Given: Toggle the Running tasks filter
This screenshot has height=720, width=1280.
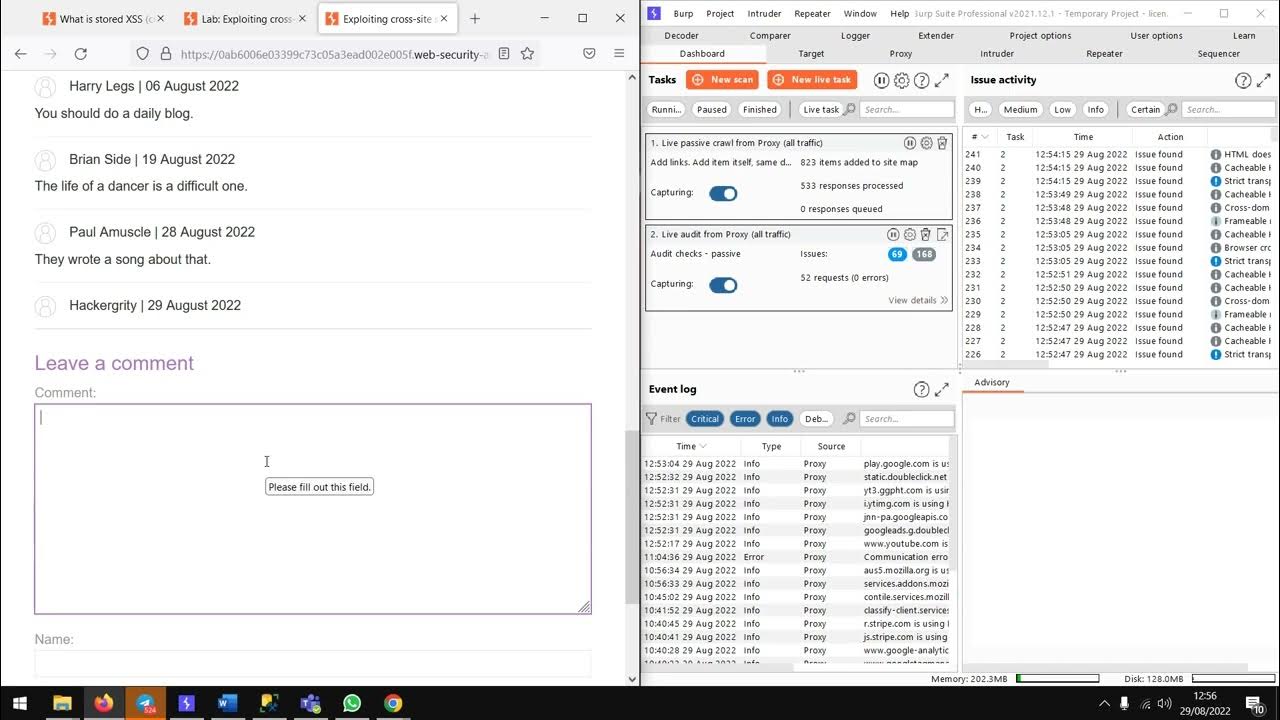Looking at the screenshot, I should coord(666,110).
